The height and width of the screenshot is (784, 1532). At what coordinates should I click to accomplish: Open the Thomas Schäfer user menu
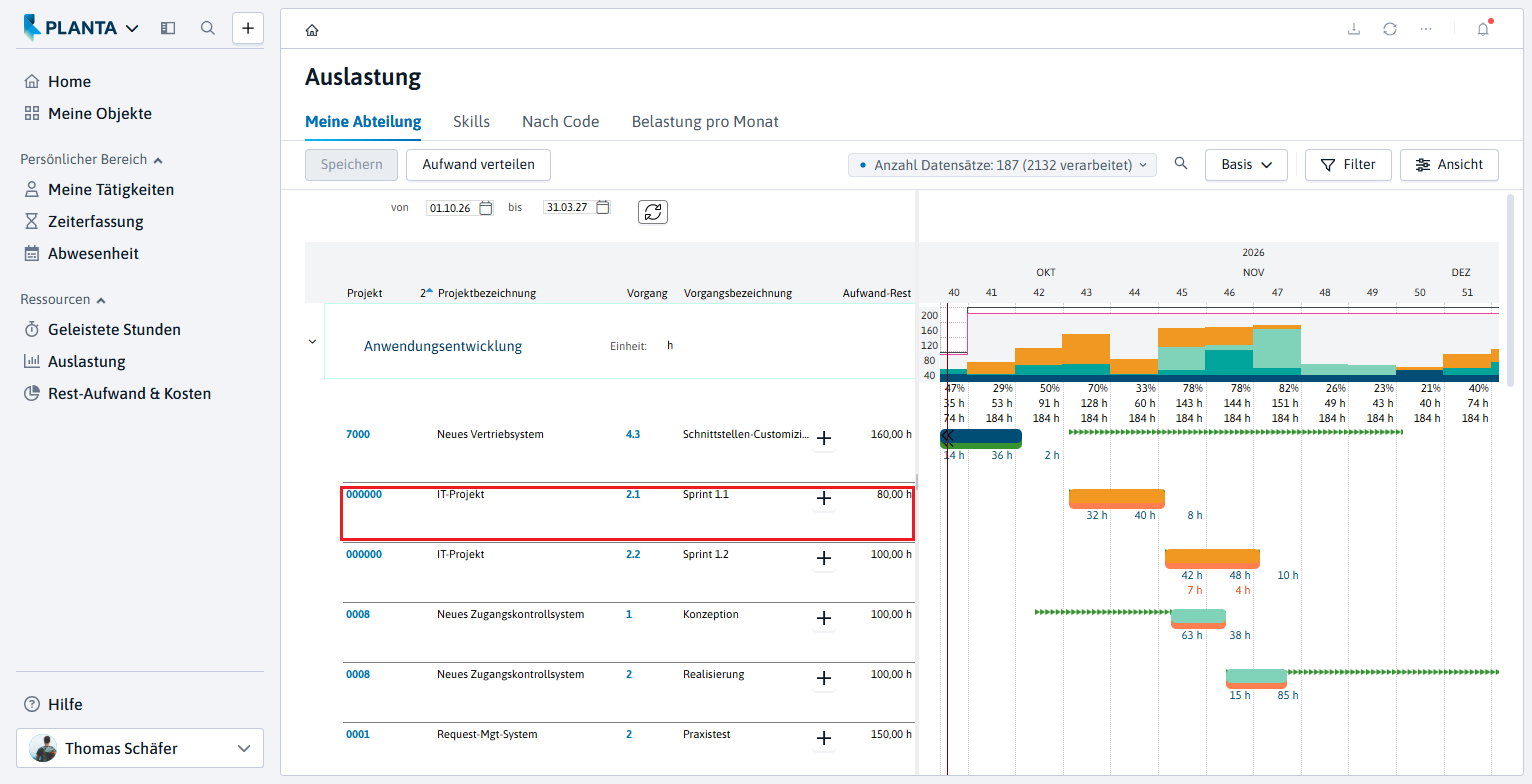tap(140, 748)
